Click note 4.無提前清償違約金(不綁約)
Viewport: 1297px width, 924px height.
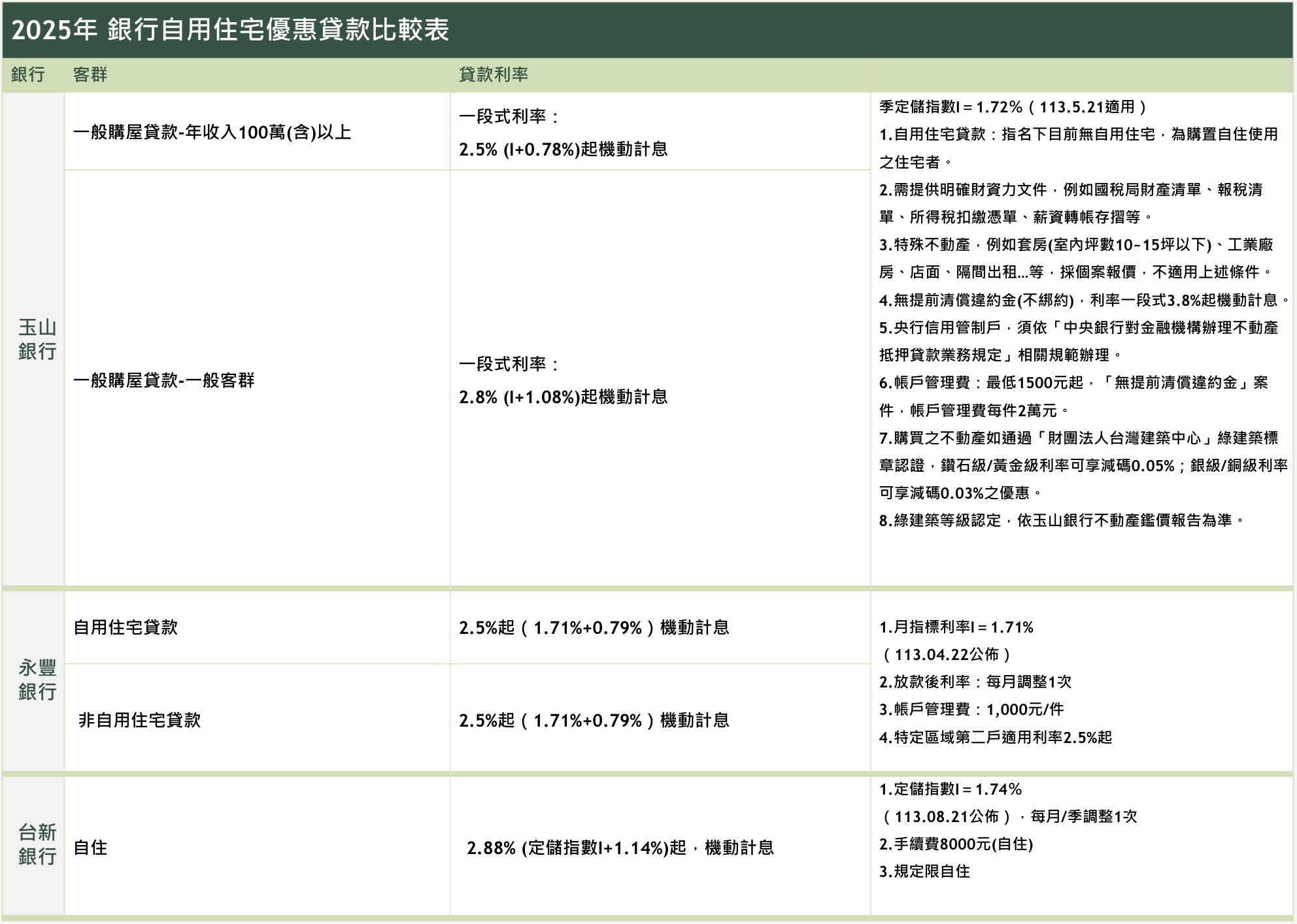(1085, 300)
